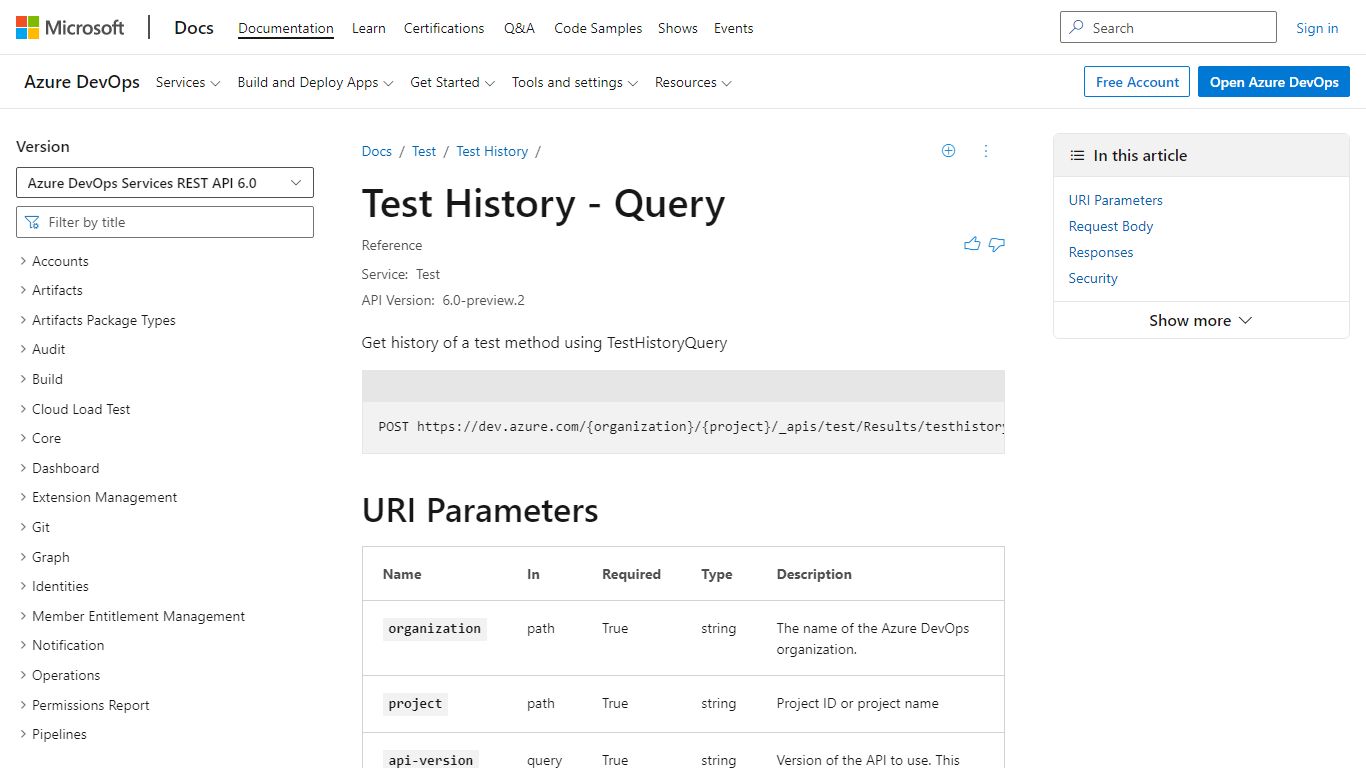Click the add to collection plus icon
1366x768 pixels.
tap(949, 151)
